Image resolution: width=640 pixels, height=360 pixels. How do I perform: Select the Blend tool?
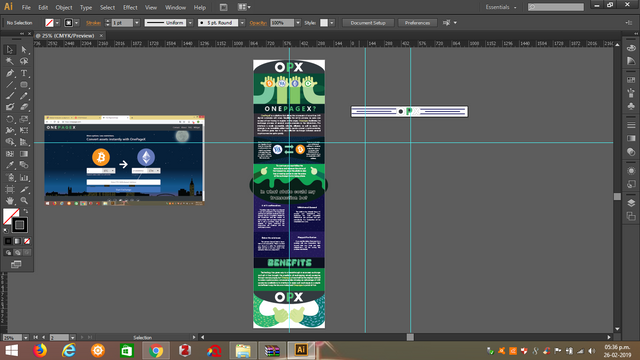pyautogui.click(x=24, y=165)
